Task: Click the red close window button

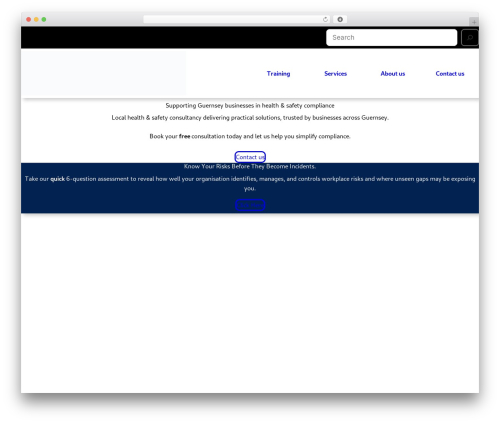Action: (29, 20)
